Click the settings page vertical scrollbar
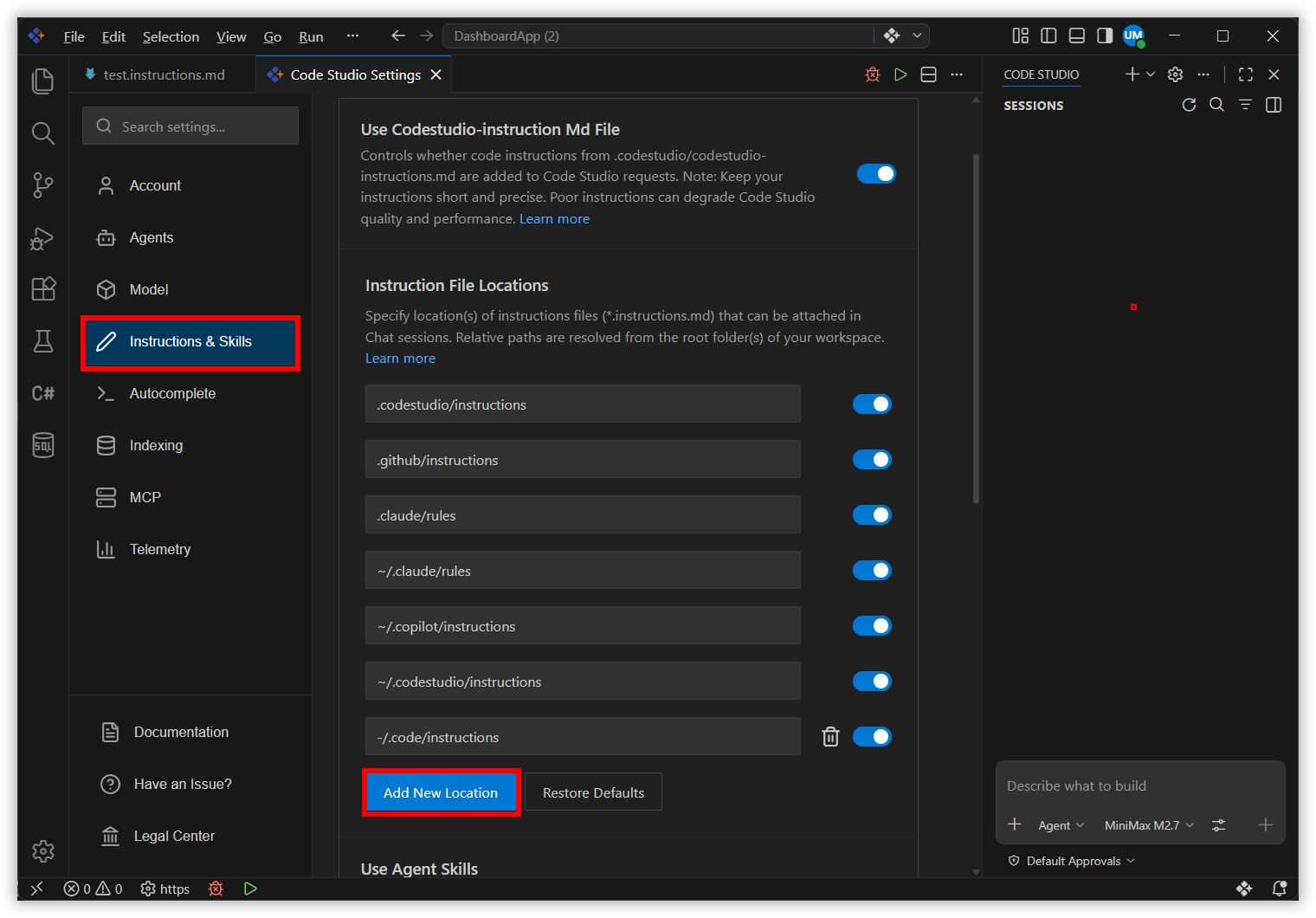 click(x=976, y=329)
